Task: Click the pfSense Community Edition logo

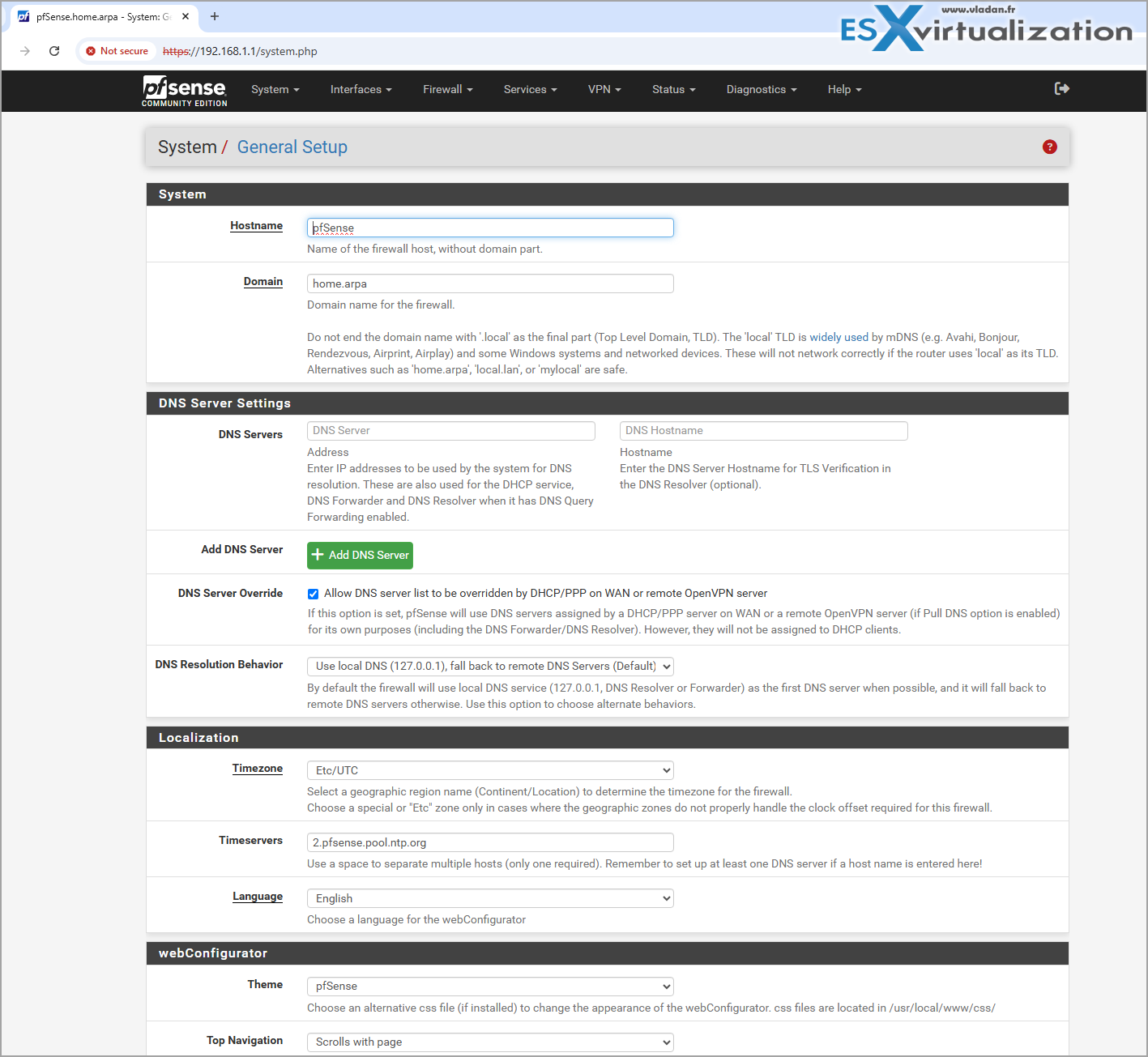Action: [184, 90]
